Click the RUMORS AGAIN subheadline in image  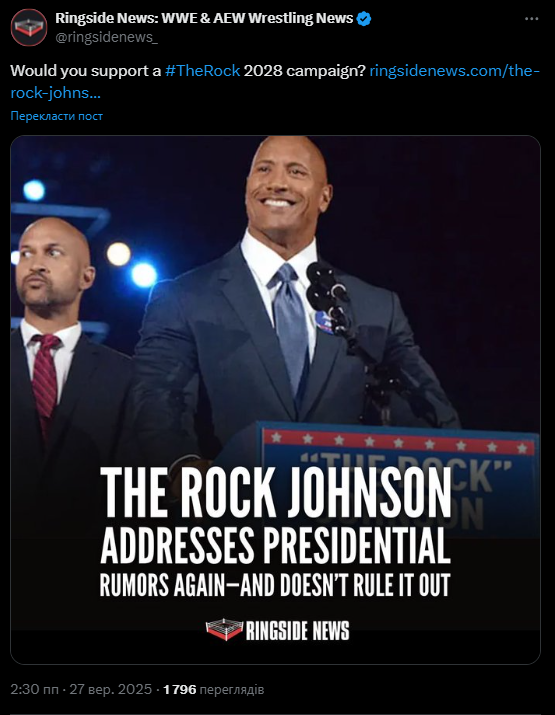275,585
